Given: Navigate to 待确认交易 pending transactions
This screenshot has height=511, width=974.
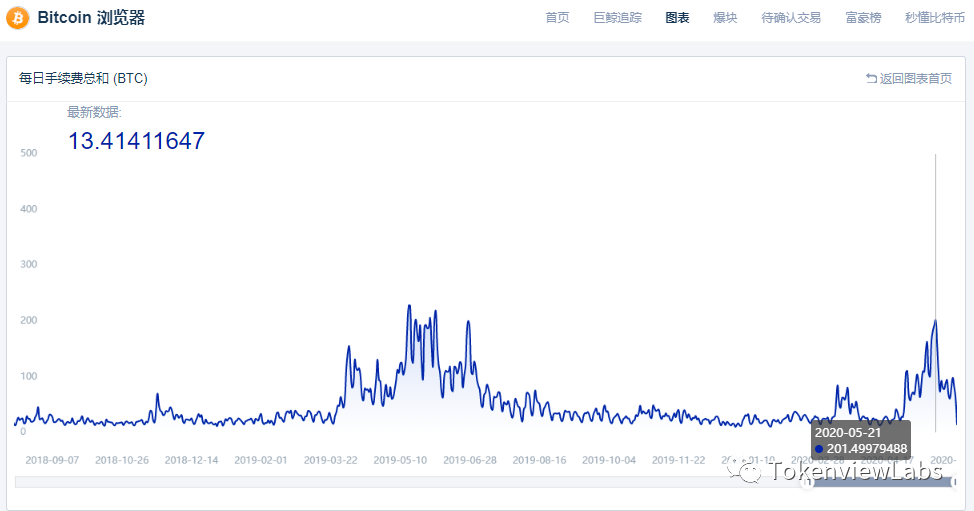Looking at the screenshot, I should pos(791,18).
